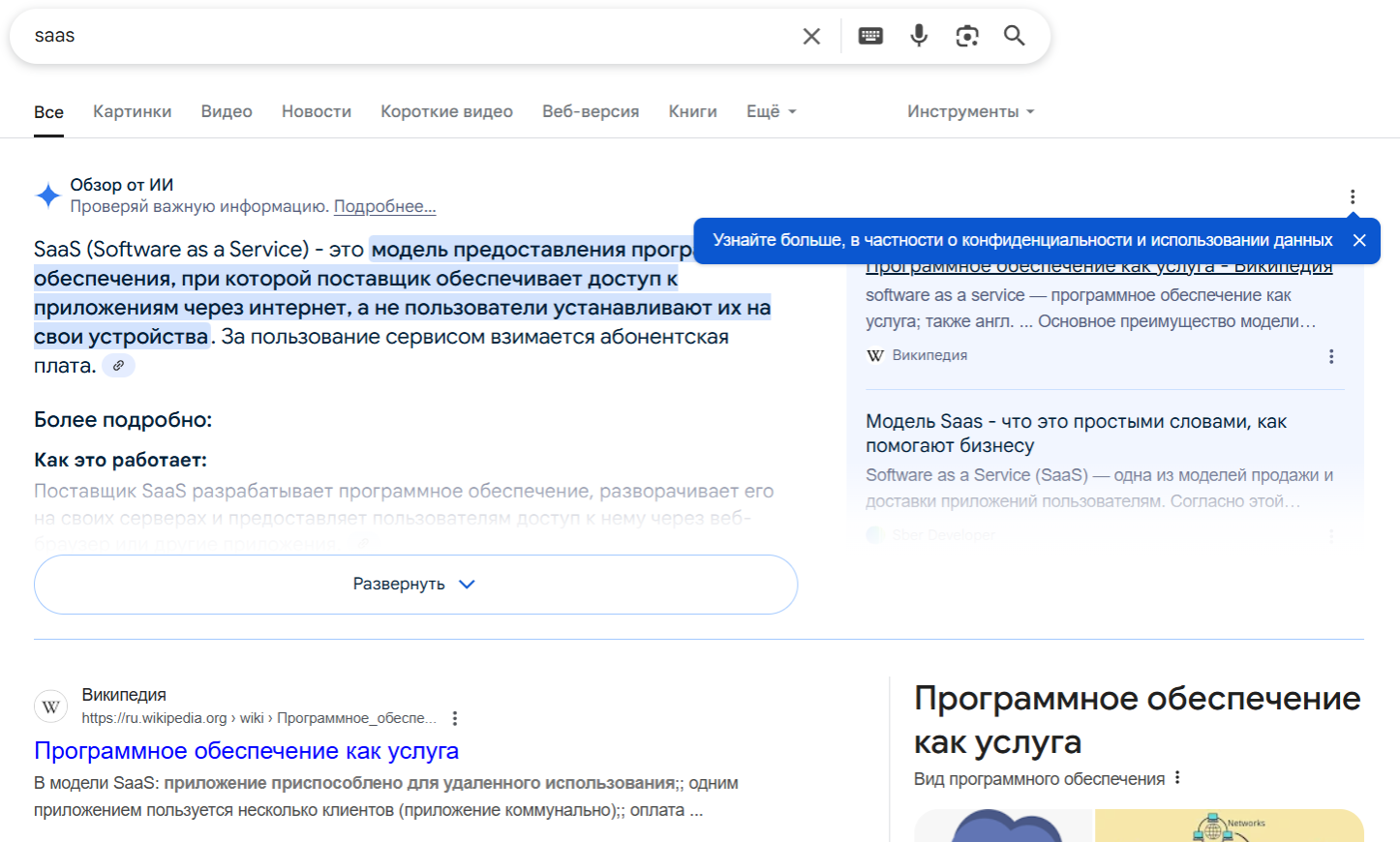Click the 'Более подробно:' heading
Image resolution: width=1400 pixels, height=842 pixels.
[123, 419]
